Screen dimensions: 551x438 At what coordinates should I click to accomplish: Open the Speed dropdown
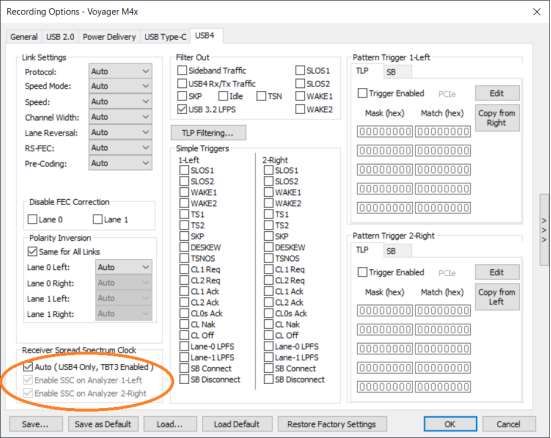click(120, 102)
